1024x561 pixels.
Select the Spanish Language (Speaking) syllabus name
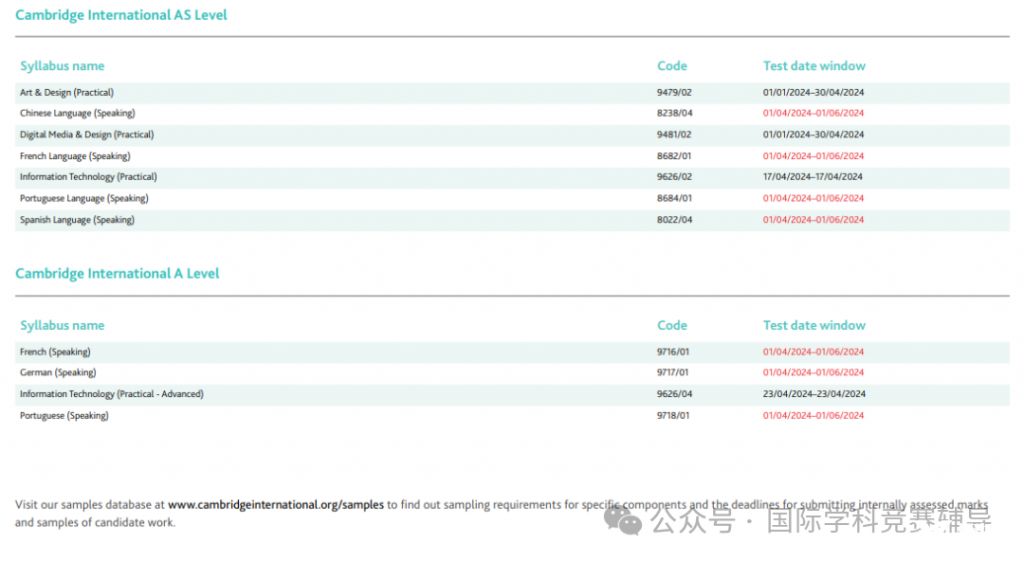(x=77, y=220)
